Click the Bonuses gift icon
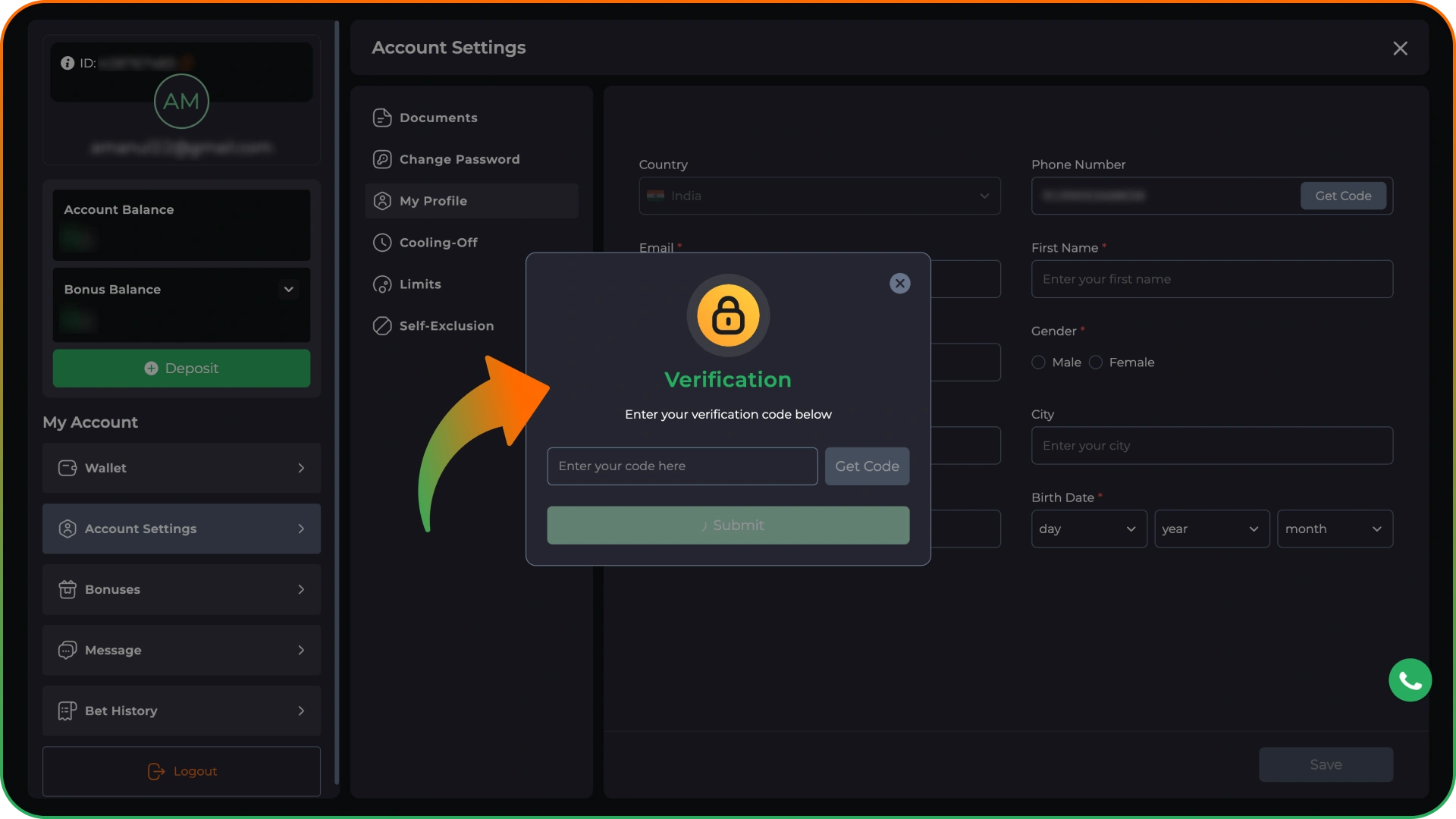 point(67,589)
